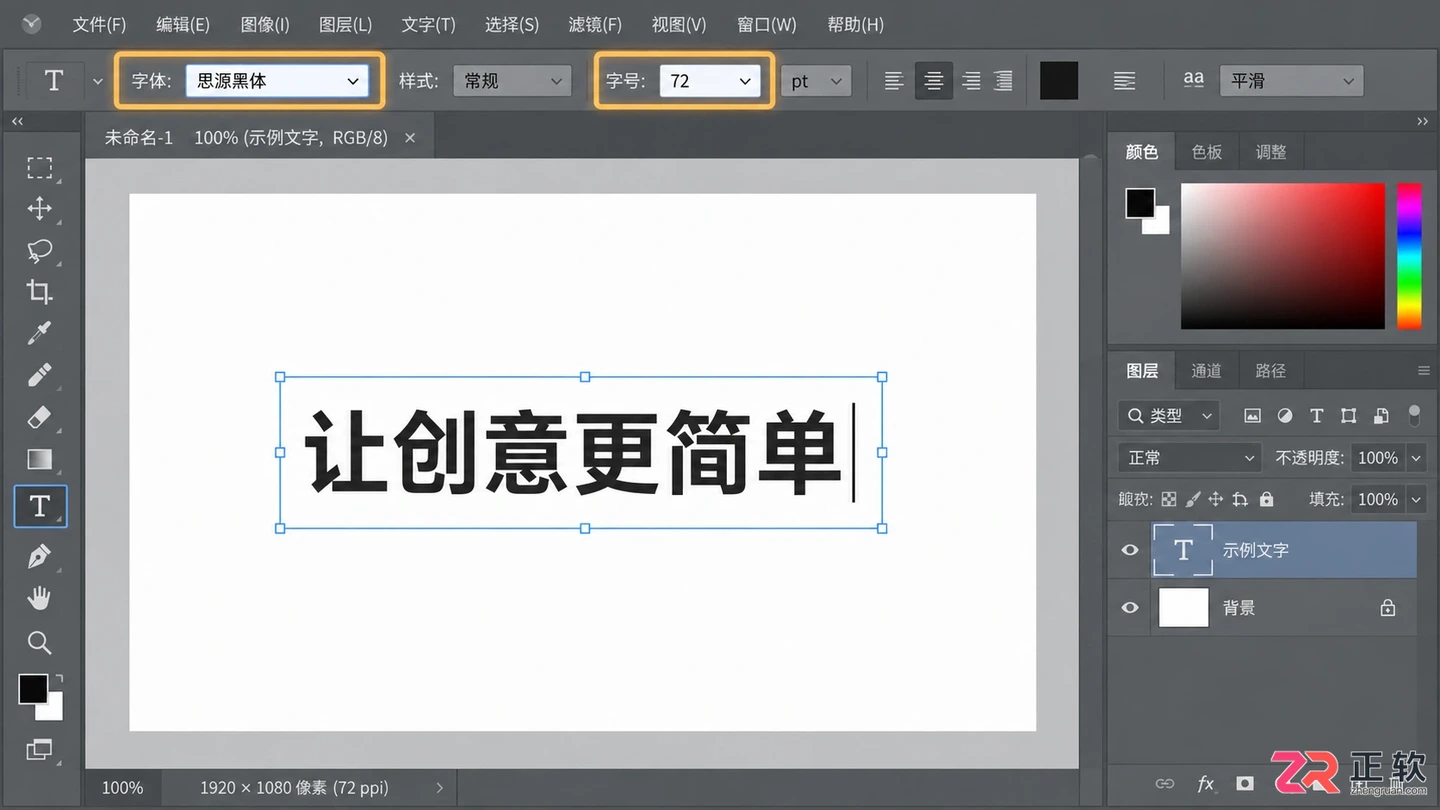Open the pt unit dropdown
The width and height of the screenshot is (1440, 810).
[x=816, y=81]
